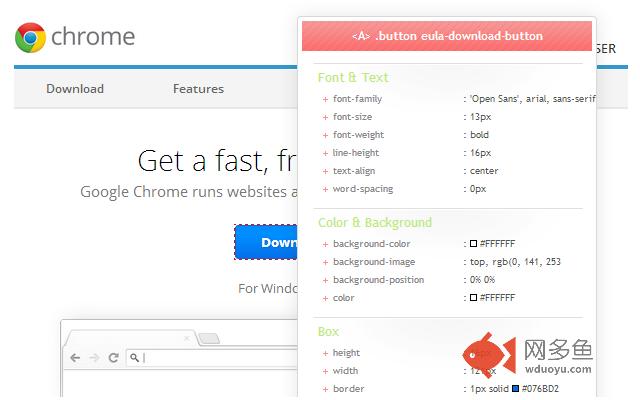Click the plus beside border property

[x=325, y=389]
